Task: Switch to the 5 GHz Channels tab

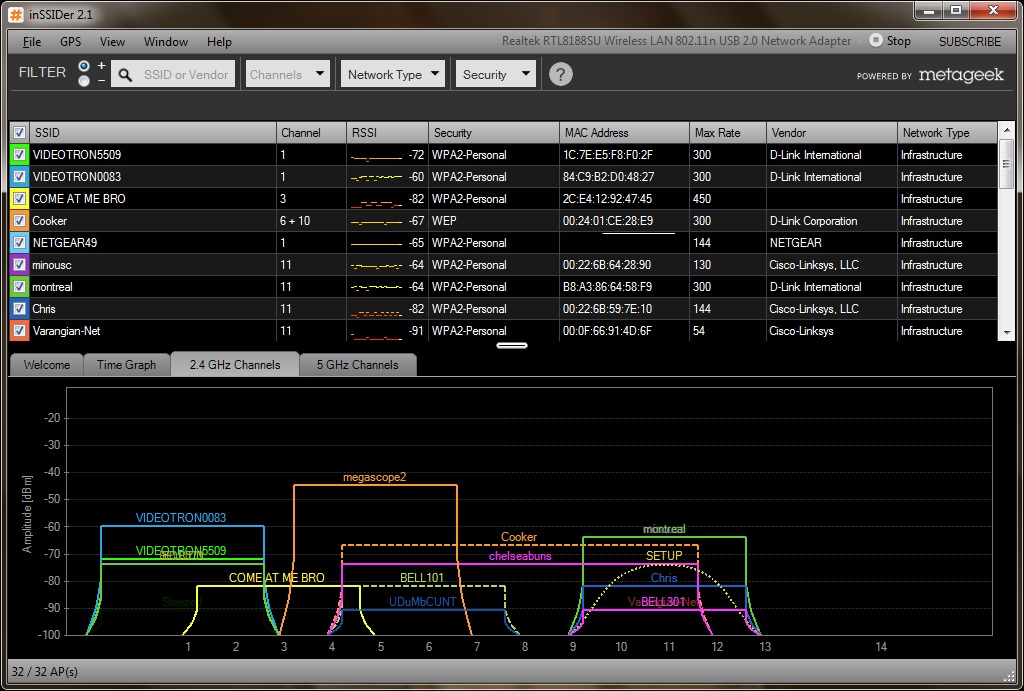Action: (x=357, y=365)
